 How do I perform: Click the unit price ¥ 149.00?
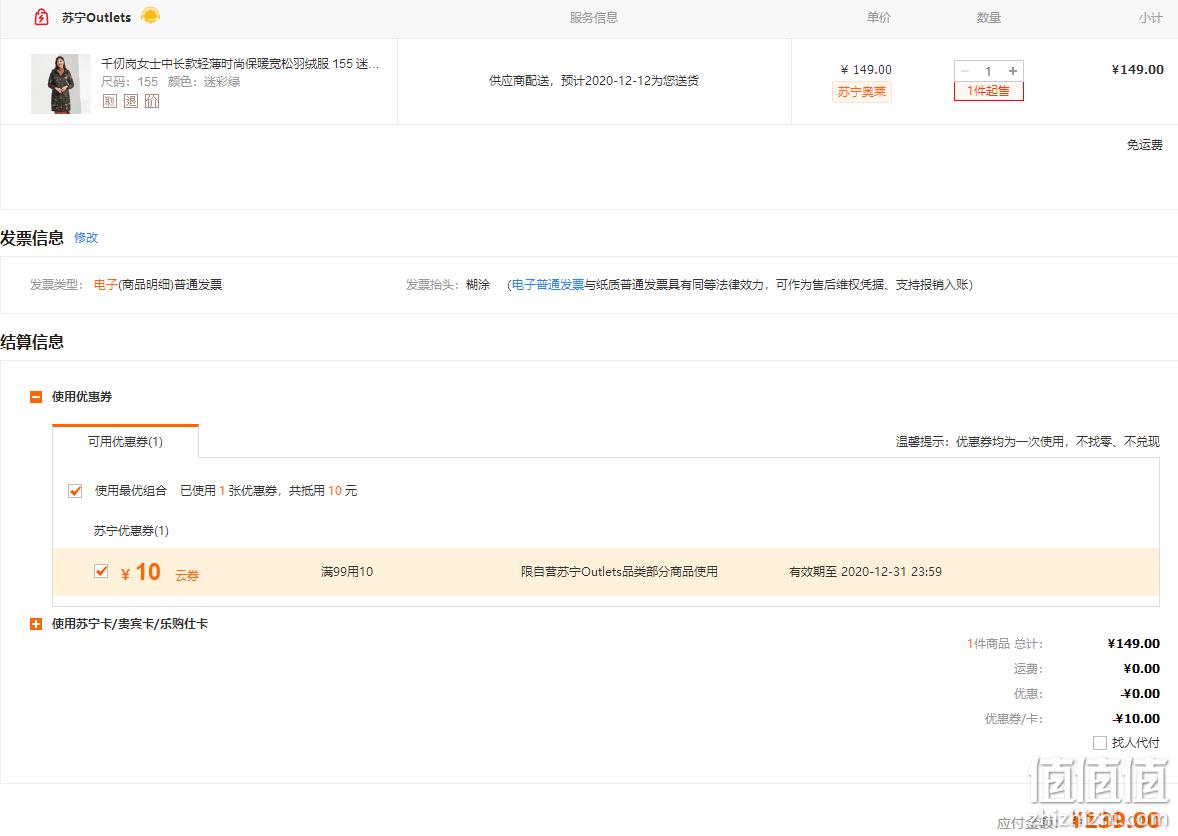tap(865, 69)
